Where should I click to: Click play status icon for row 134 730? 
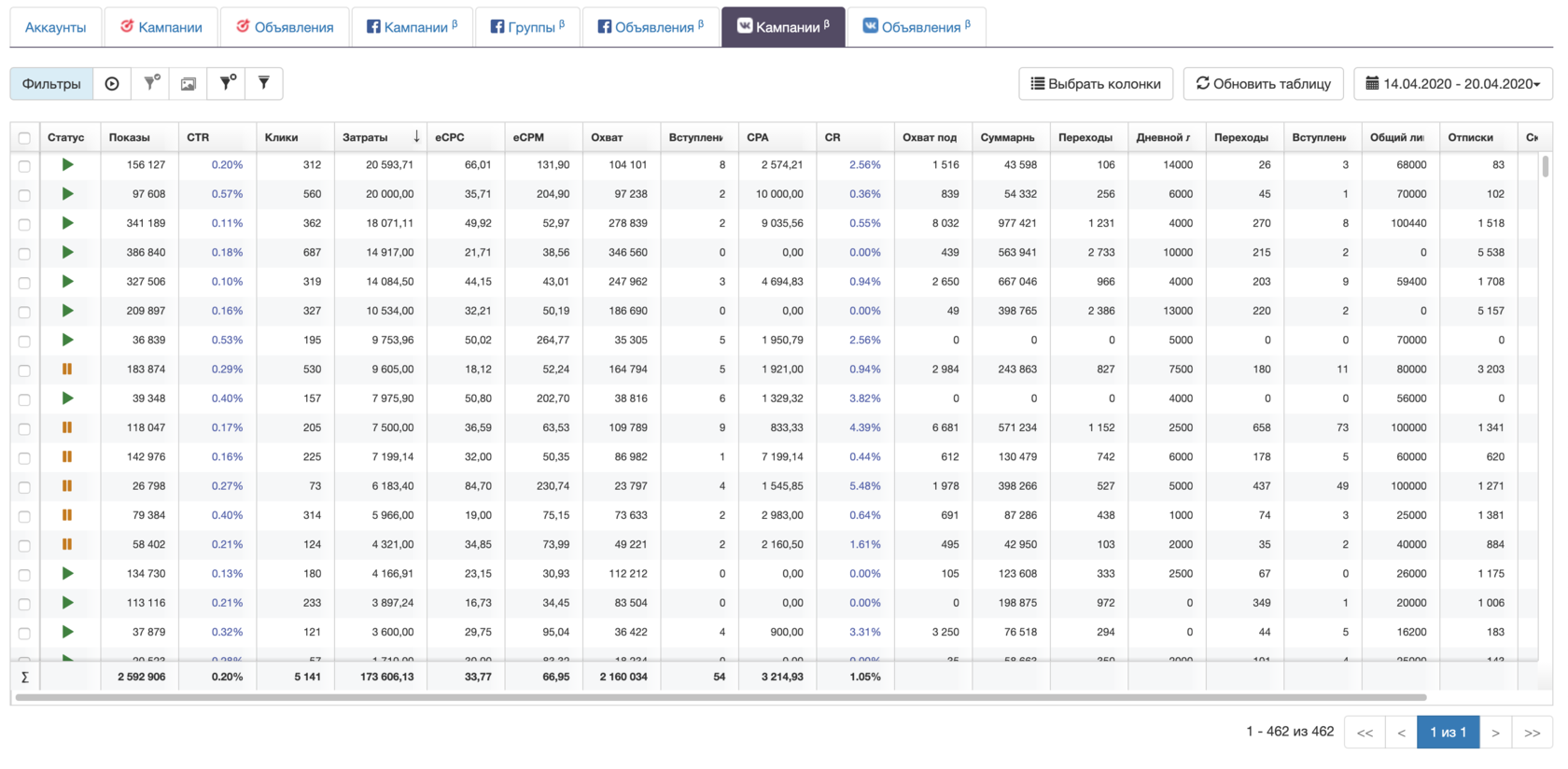tap(67, 573)
